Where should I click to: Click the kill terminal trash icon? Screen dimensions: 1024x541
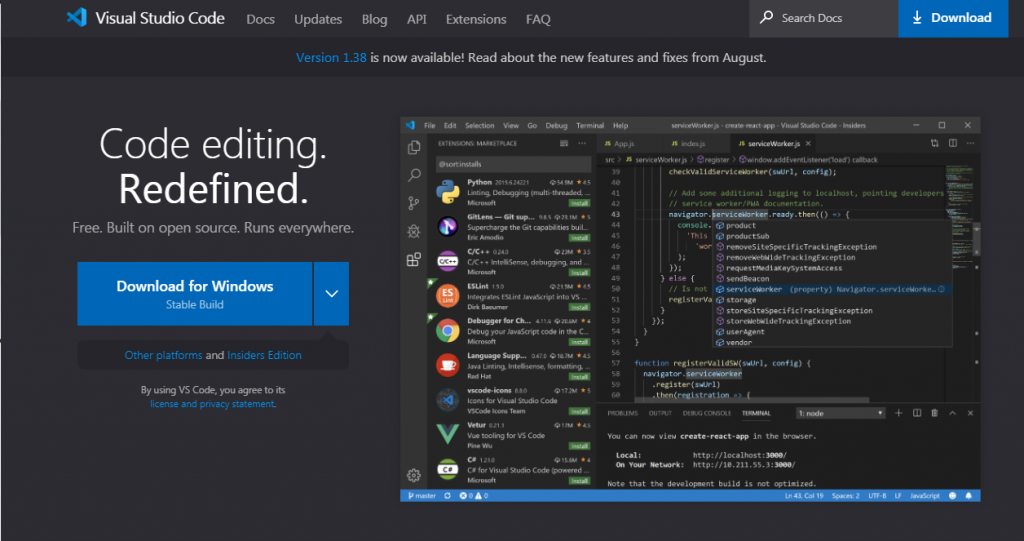tap(935, 413)
